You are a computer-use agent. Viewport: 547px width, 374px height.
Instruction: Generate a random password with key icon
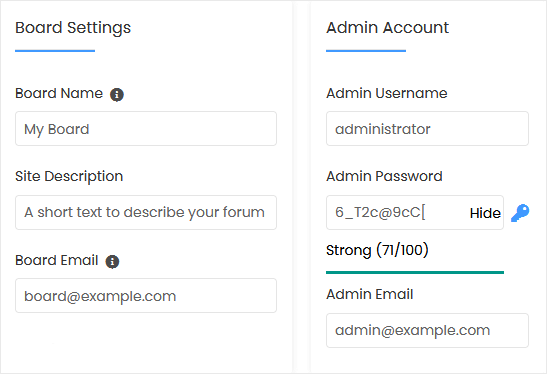(x=520, y=213)
